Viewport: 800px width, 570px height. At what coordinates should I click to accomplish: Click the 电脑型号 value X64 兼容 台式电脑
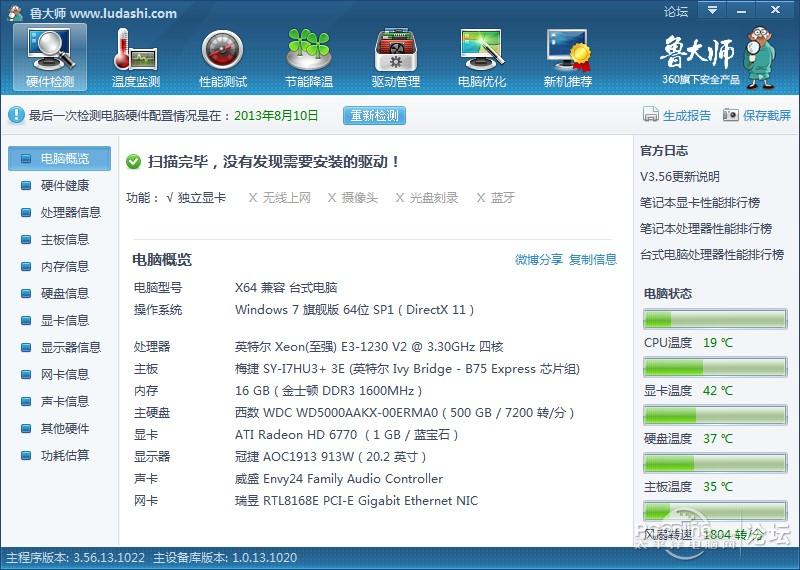(286, 288)
